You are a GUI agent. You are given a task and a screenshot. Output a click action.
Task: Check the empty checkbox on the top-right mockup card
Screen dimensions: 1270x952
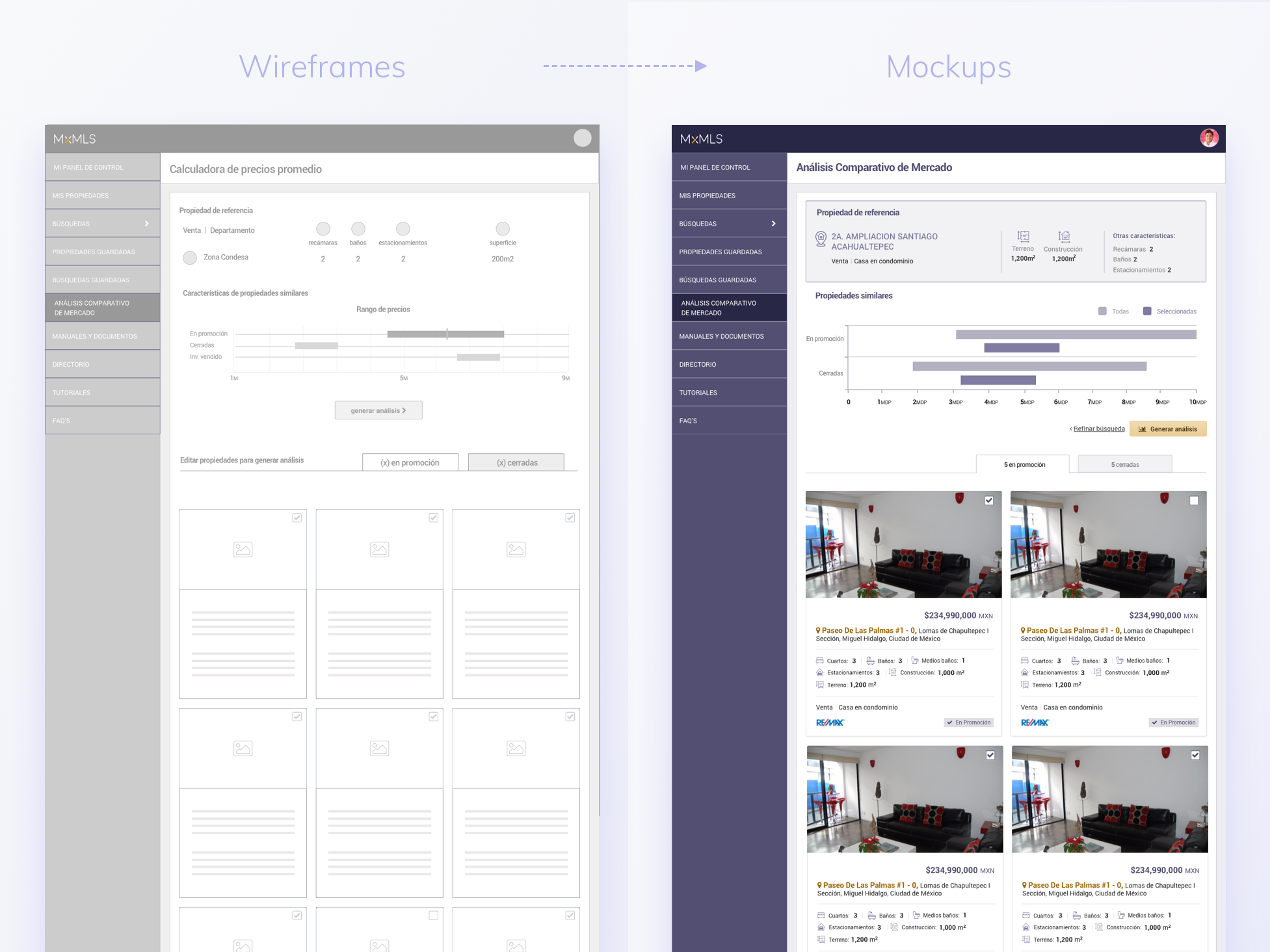1194,501
